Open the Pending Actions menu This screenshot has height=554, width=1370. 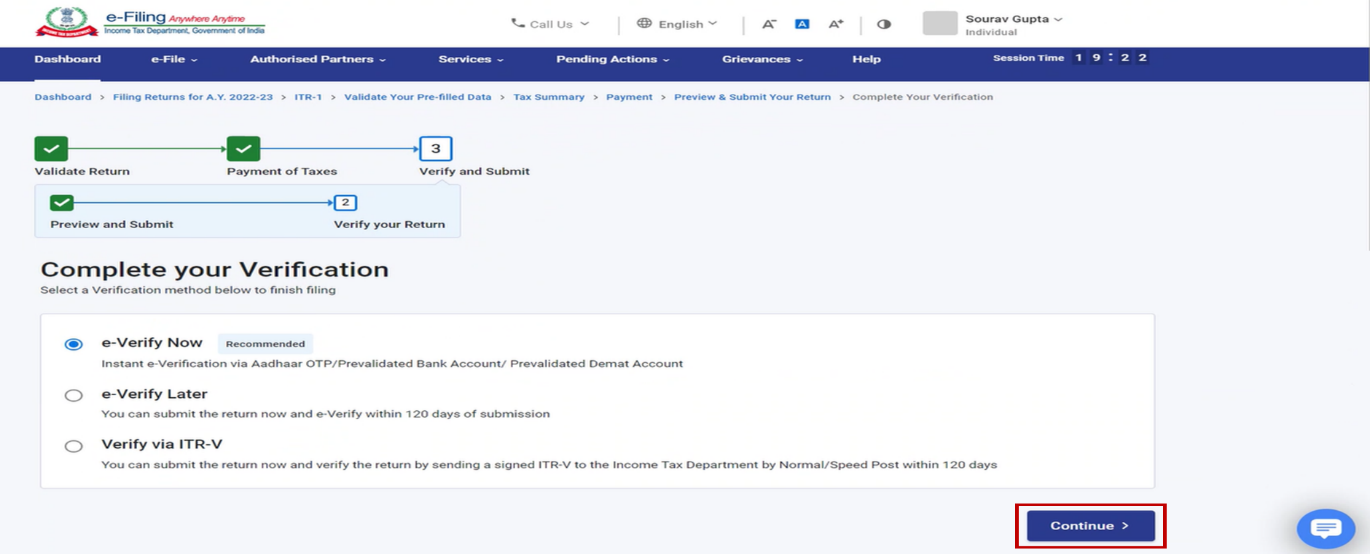coord(612,59)
